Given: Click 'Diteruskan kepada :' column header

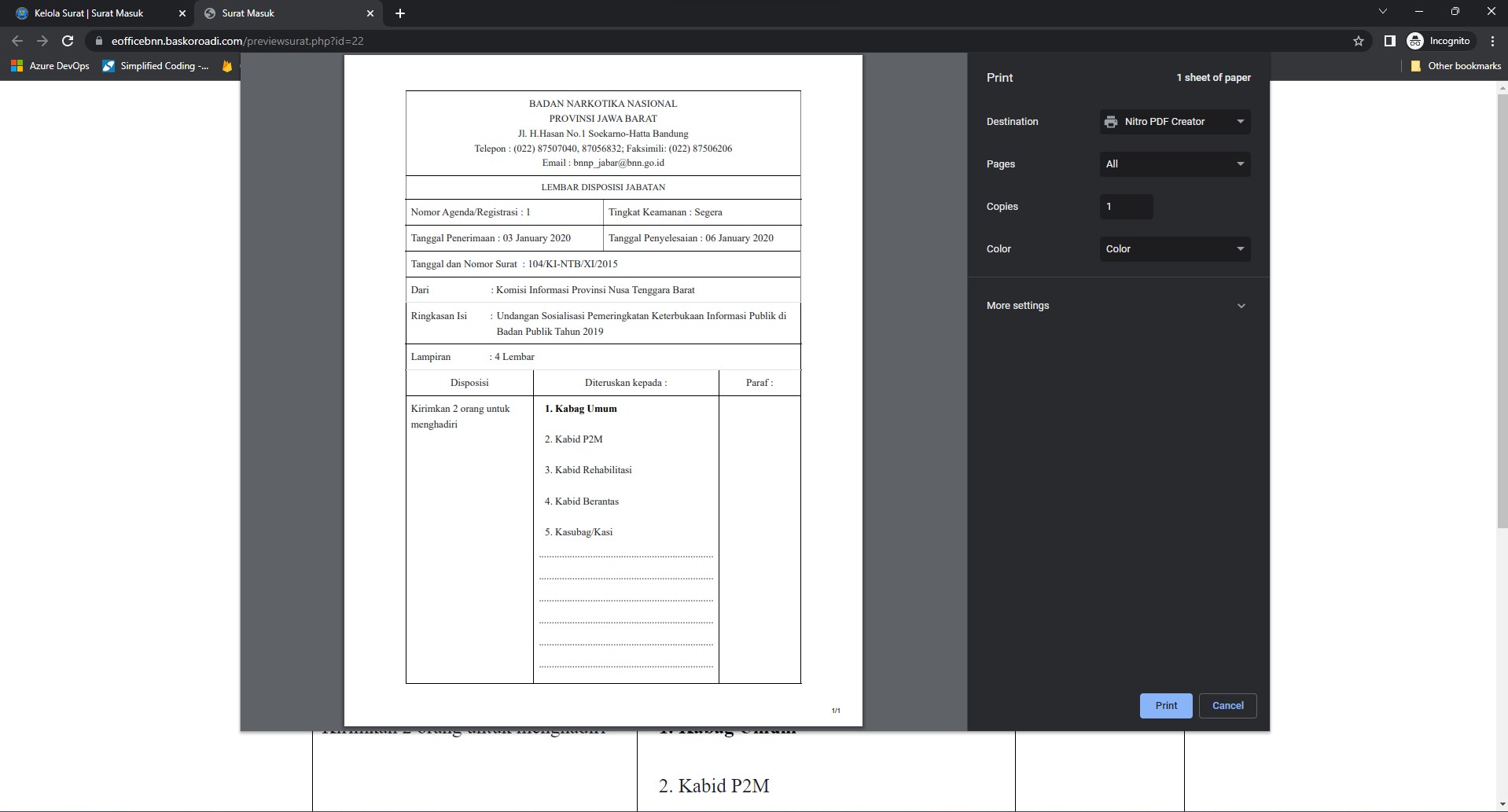Looking at the screenshot, I should 626,383.
